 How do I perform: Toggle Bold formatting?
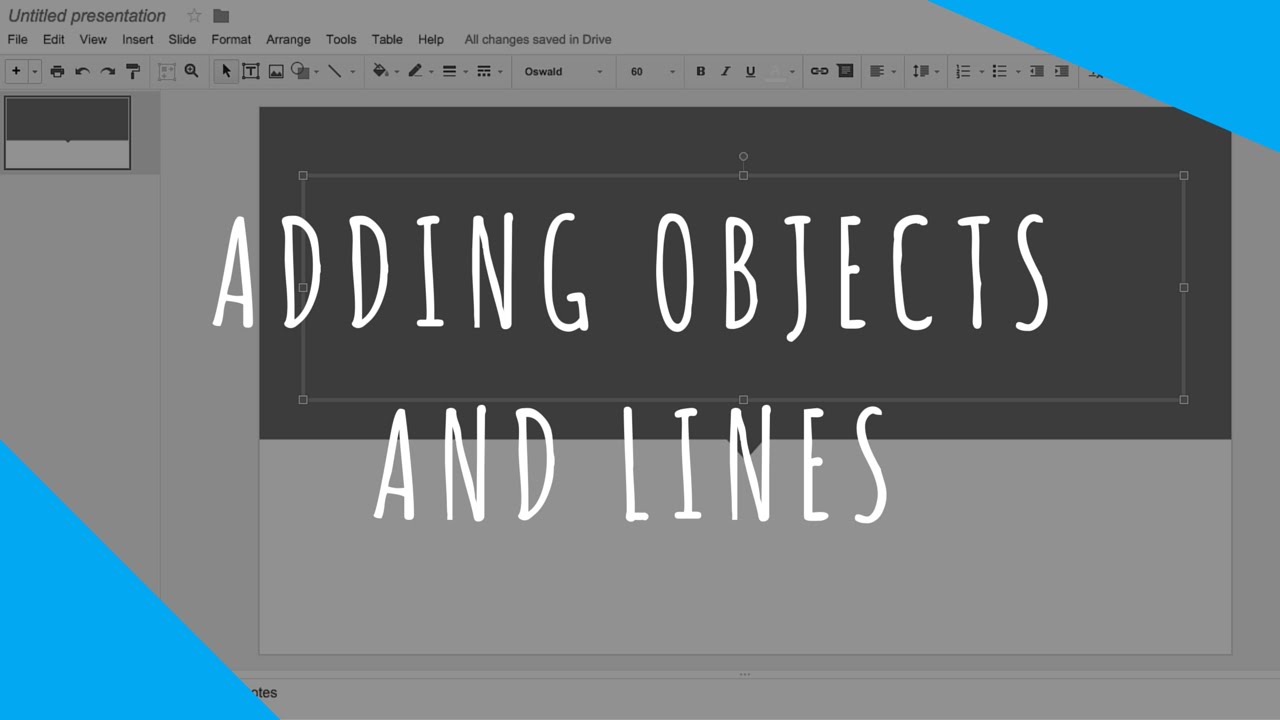coord(700,71)
